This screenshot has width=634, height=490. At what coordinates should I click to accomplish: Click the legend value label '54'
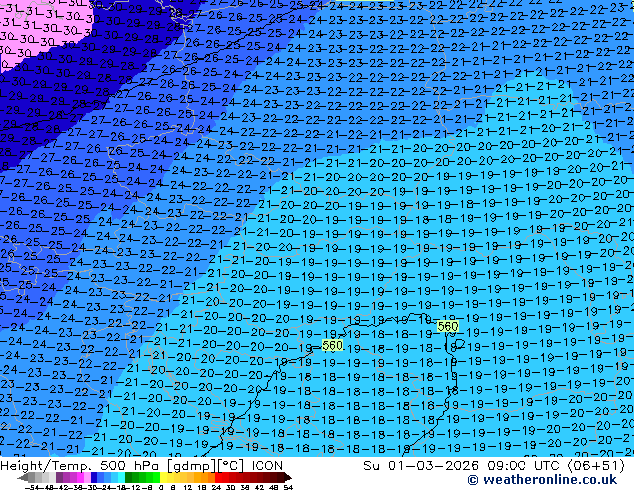pyautogui.click(x=288, y=487)
